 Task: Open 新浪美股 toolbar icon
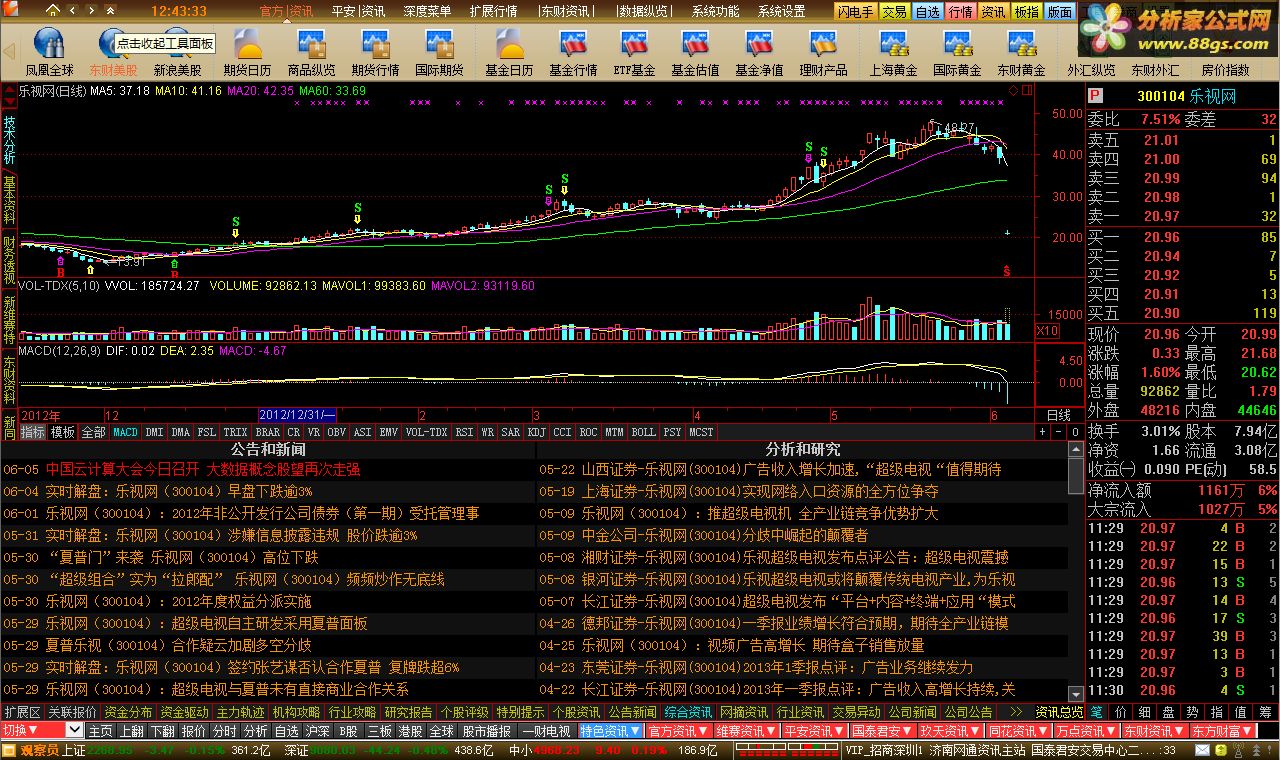click(x=177, y=54)
